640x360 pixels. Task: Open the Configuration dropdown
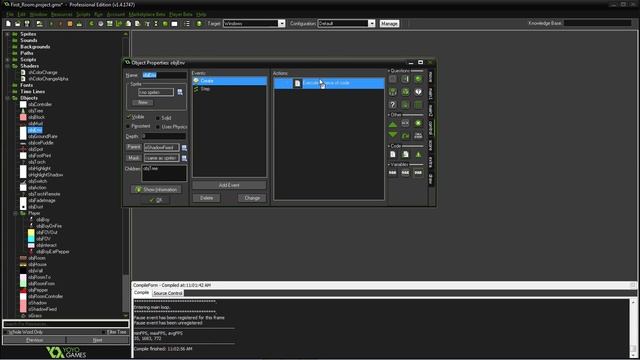coord(371,24)
